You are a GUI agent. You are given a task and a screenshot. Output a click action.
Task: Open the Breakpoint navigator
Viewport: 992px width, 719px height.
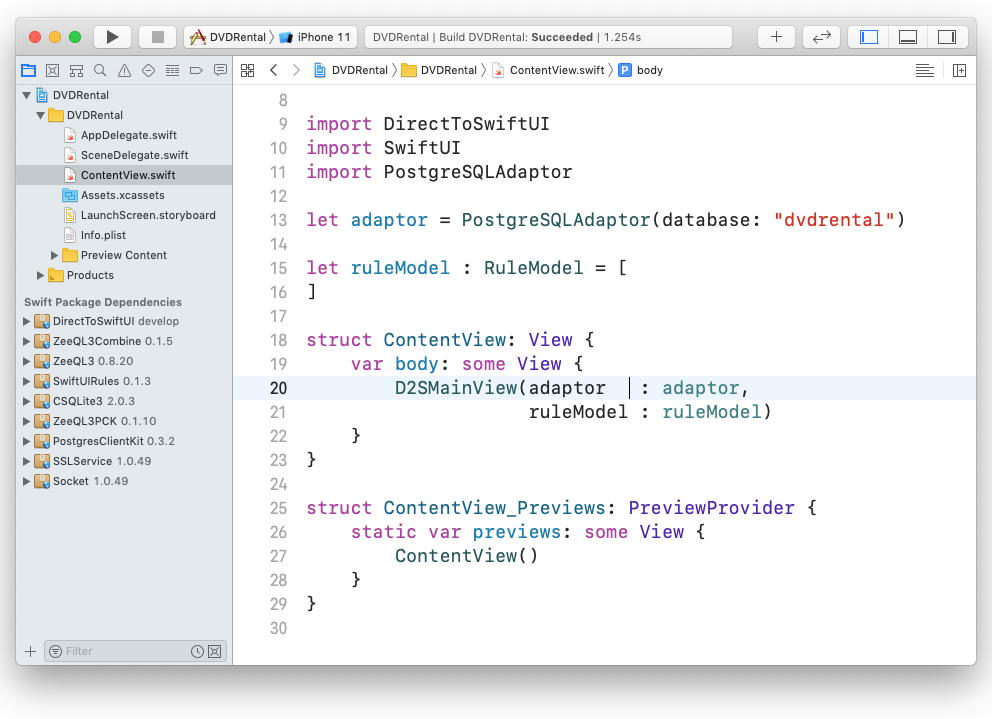click(196, 70)
